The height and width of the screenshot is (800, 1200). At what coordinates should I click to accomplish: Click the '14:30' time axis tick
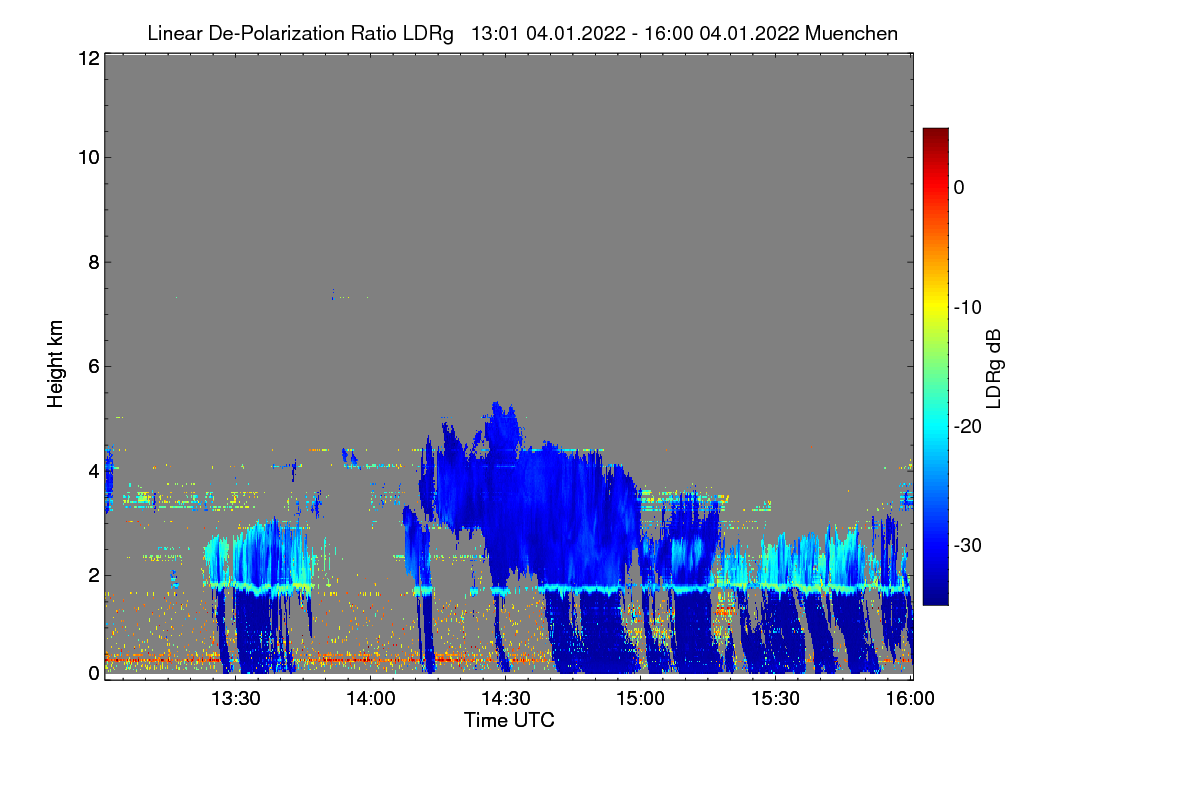click(506, 698)
